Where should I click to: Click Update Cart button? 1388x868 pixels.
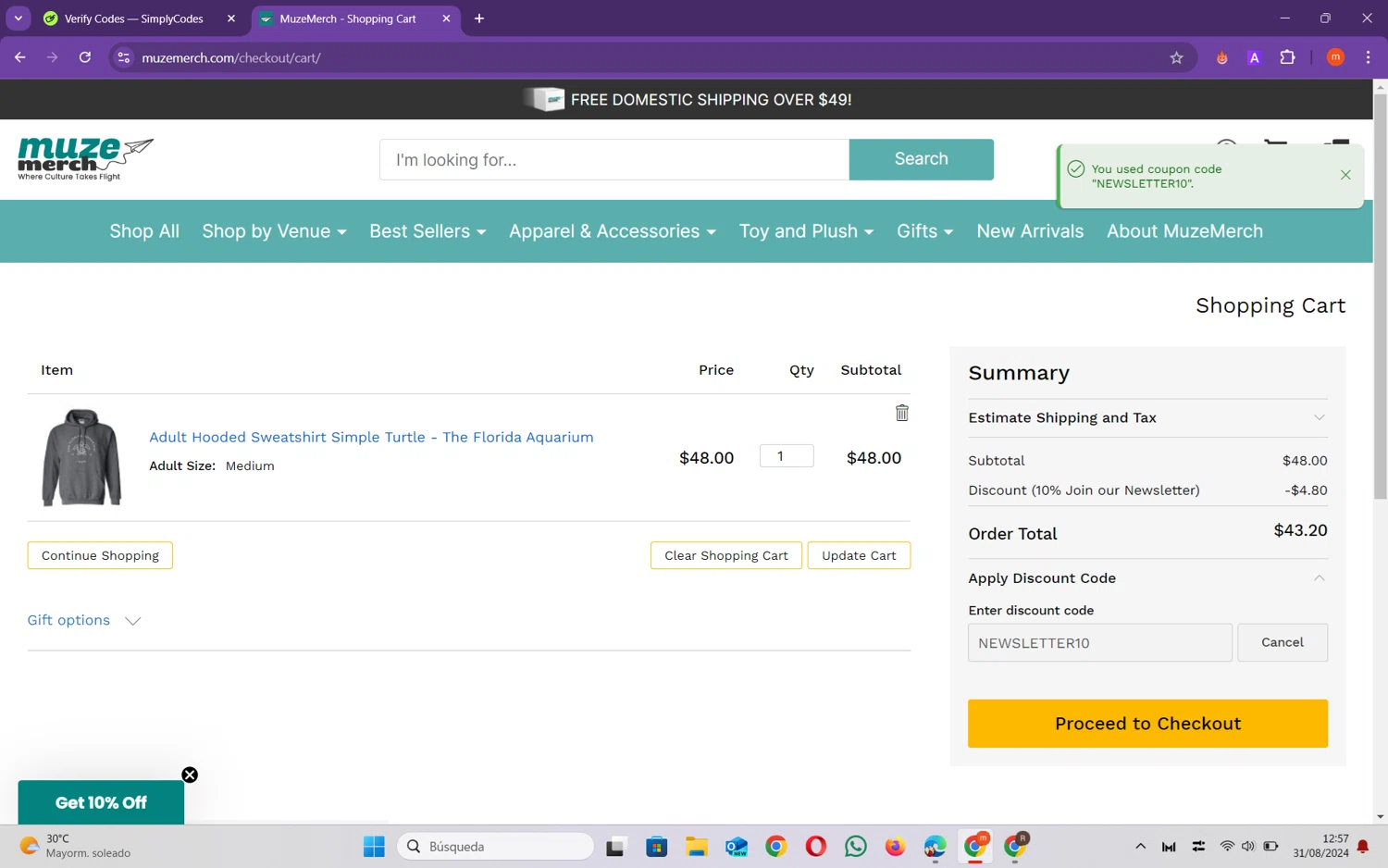[x=859, y=555]
